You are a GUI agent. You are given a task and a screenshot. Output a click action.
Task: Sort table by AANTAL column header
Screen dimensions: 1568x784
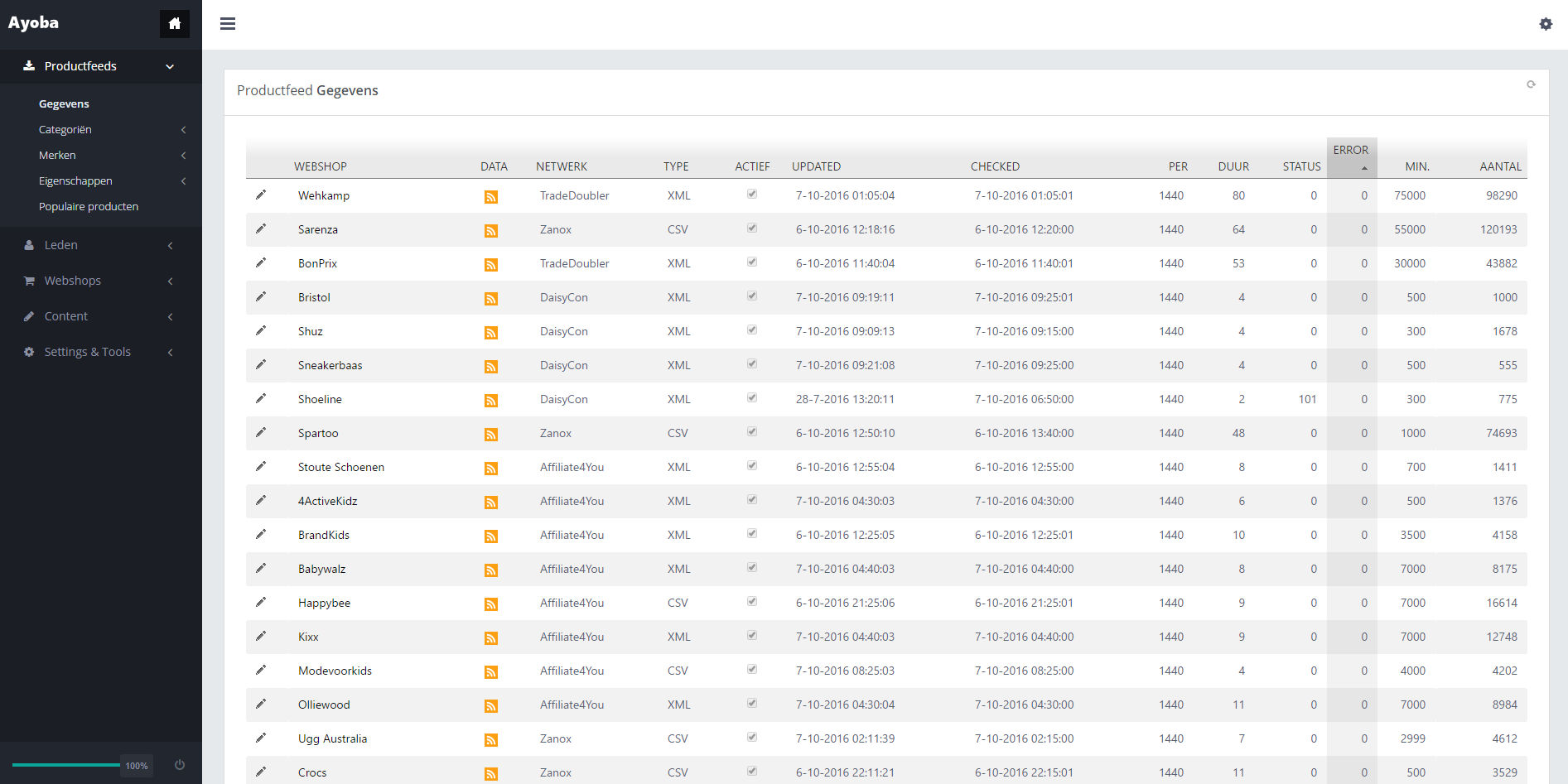[x=1500, y=166]
